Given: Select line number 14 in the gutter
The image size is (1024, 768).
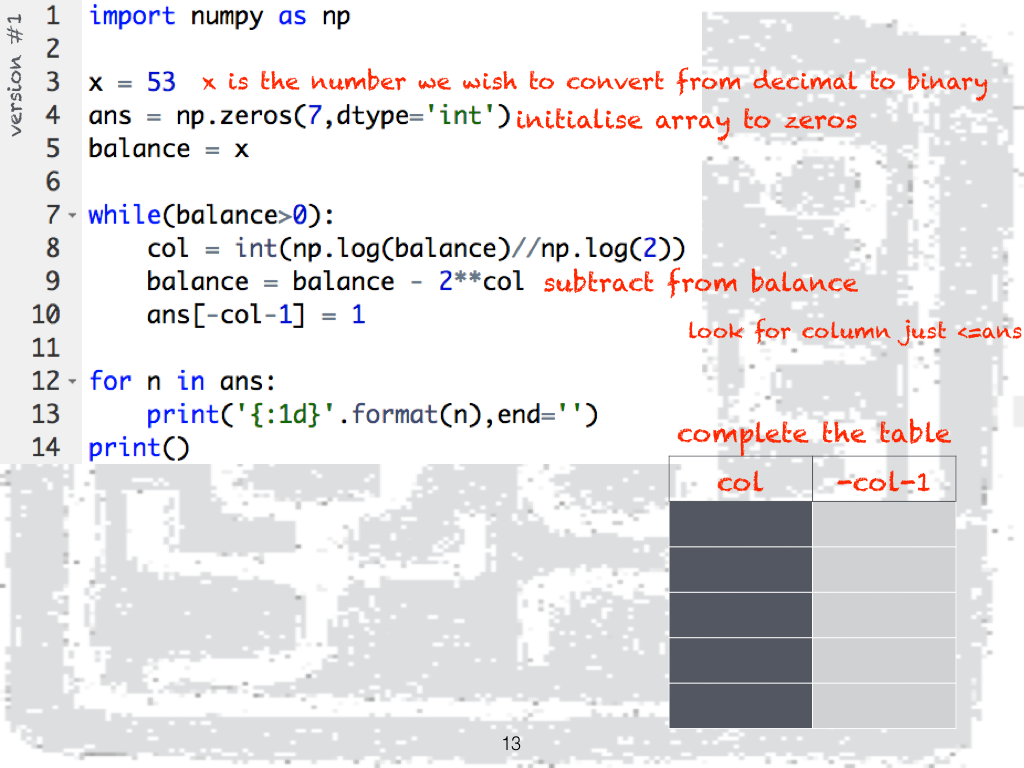Looking at the screenshot, I should (45, 447).
